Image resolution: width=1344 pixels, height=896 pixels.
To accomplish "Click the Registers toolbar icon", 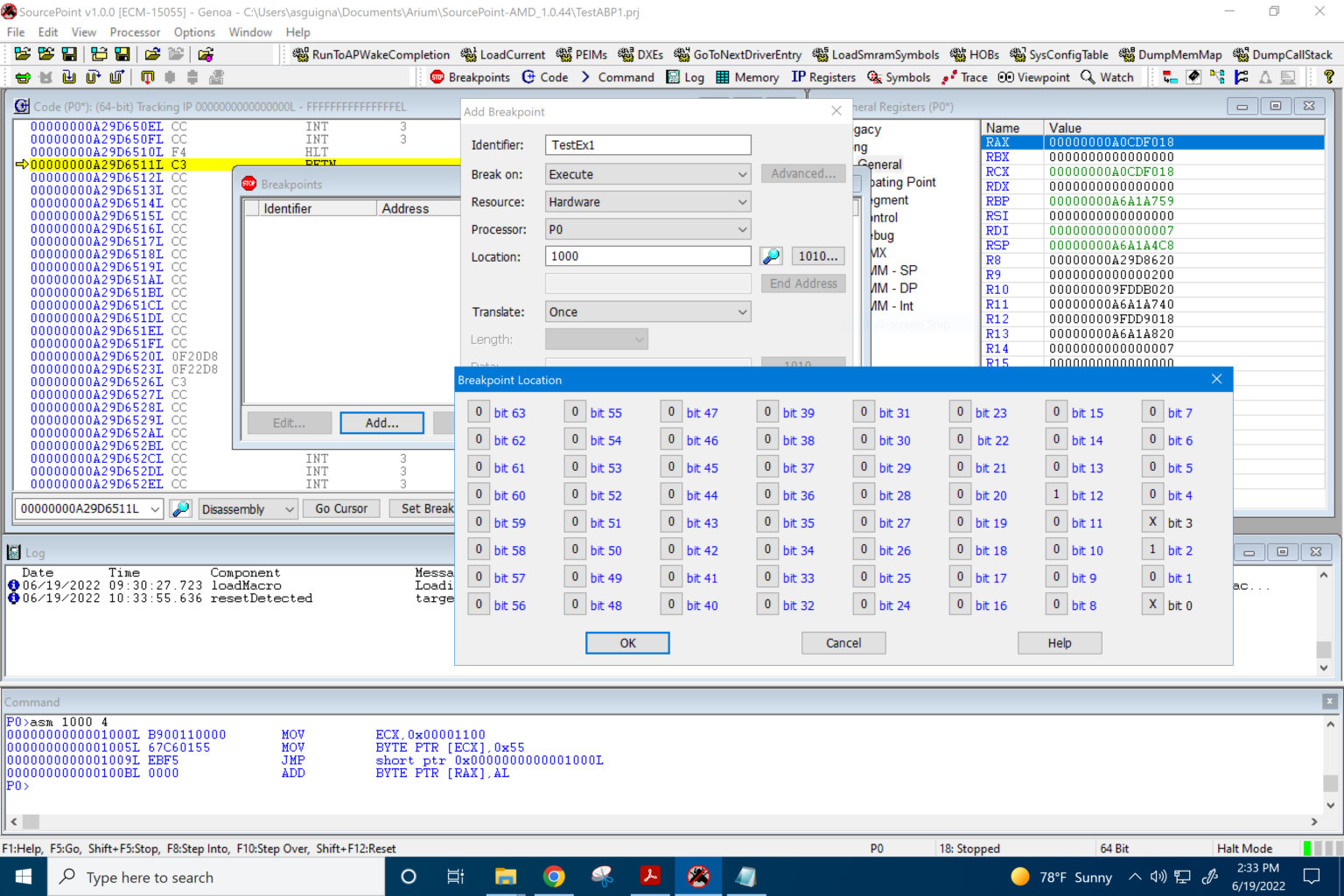I will point(822,77).
